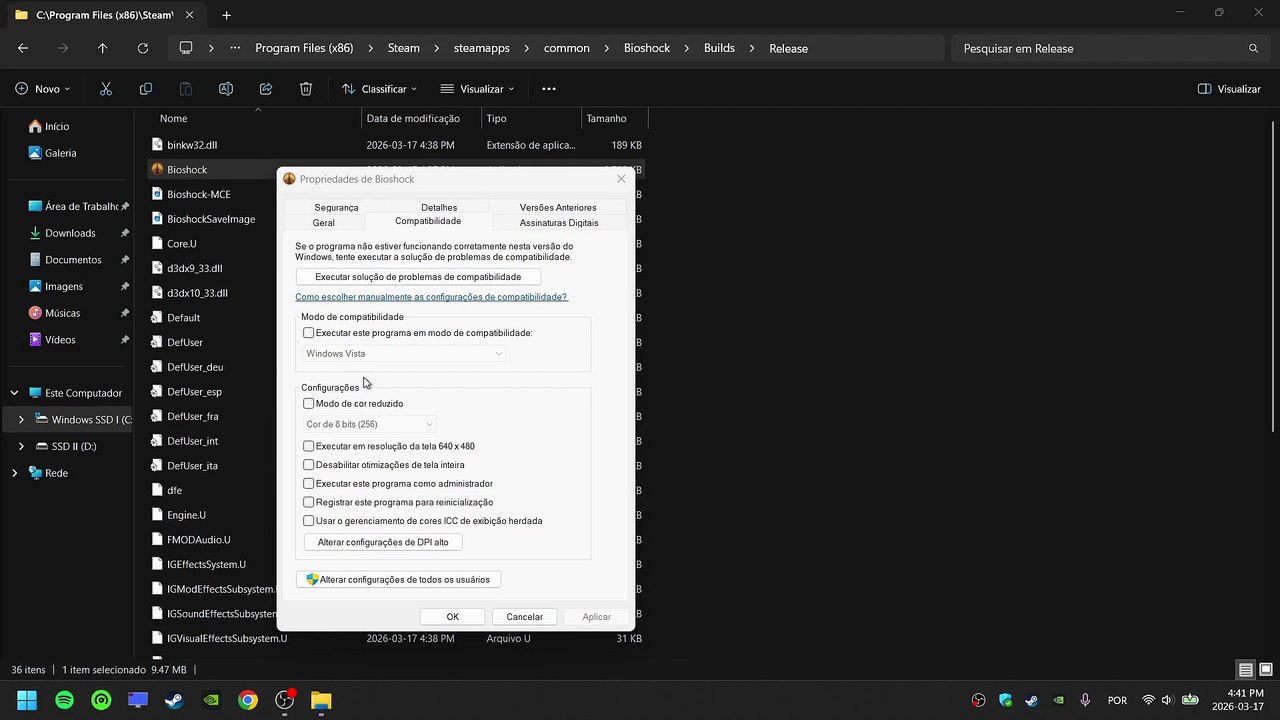Switch to the Versões Anteriores tab

558,207
